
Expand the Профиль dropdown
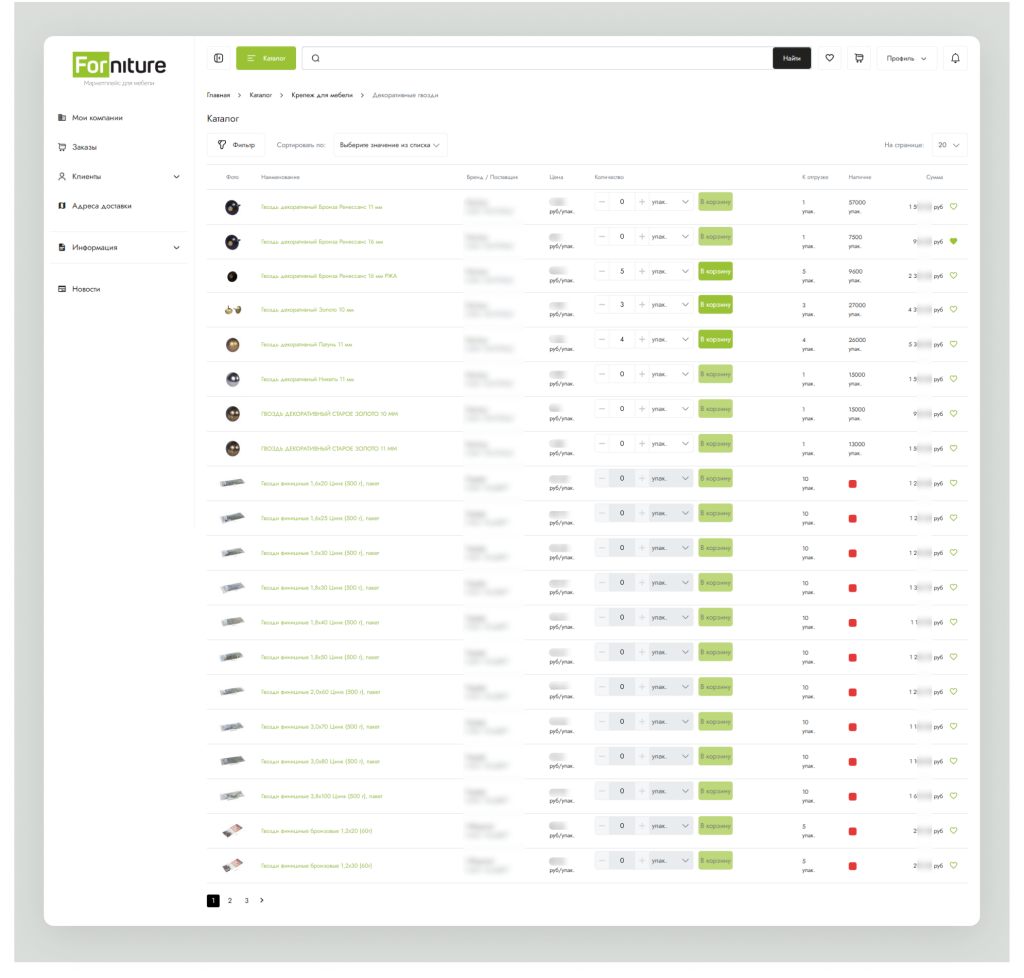[x=907, y=58]
